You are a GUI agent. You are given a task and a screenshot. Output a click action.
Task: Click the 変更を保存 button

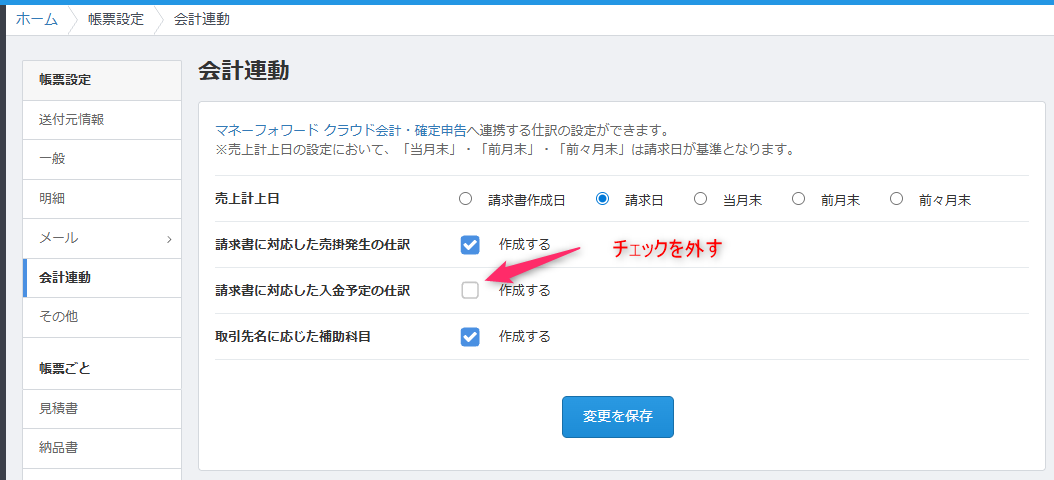tap(617, 417)
